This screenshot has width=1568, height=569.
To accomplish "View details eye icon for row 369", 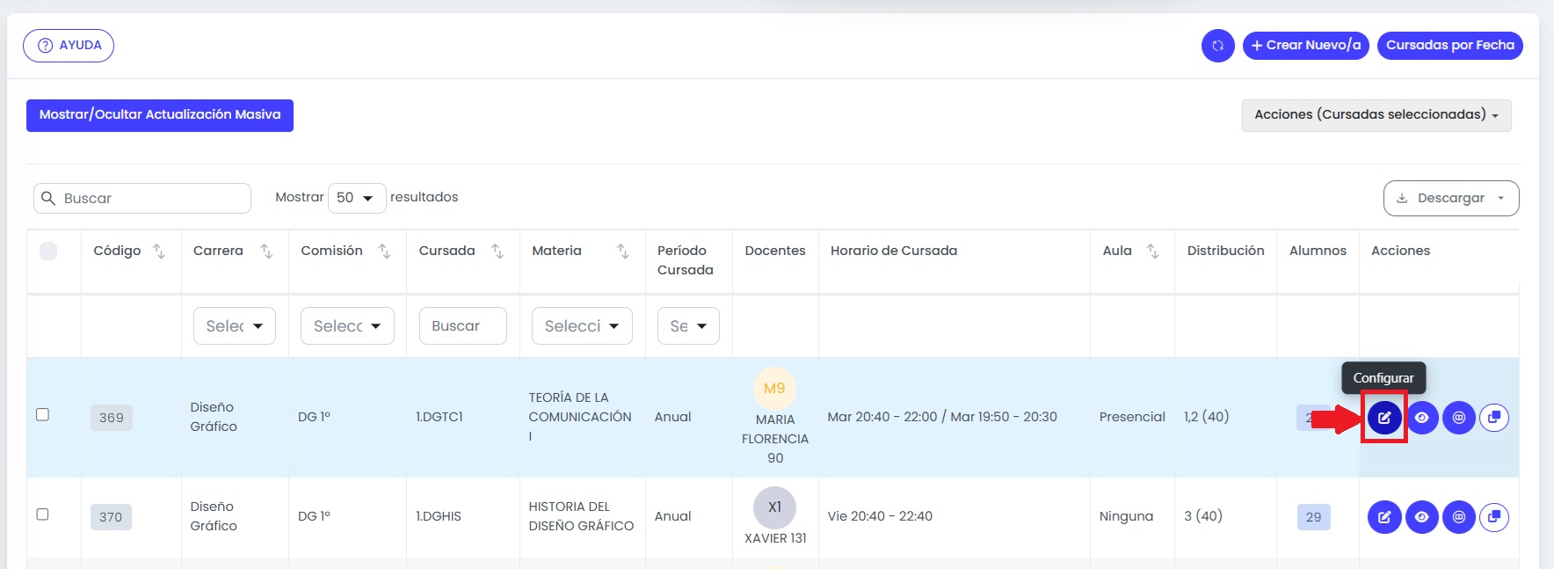I will (1421, 418).
